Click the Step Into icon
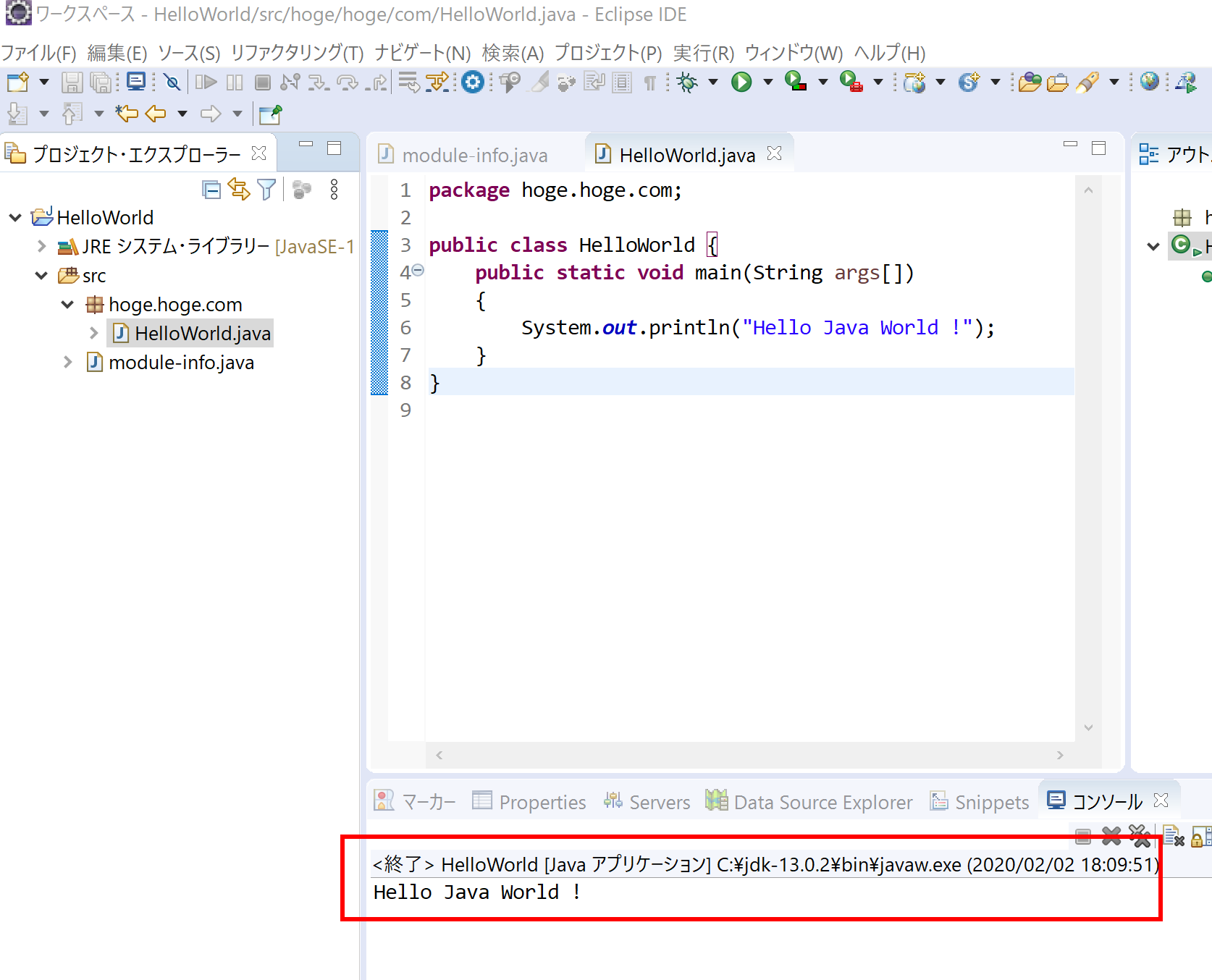The height and width of the screenshot is (980, 1212). point(319,82)
